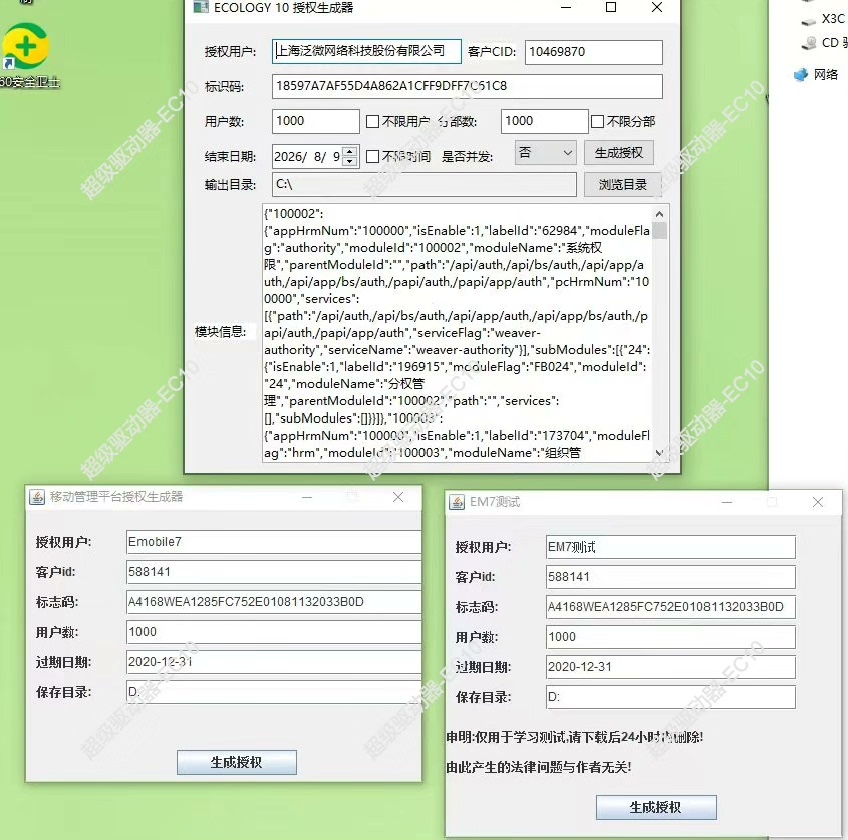Screen dimensions: 848x840
Task: Expand the 是否并发 dropdown showing 否
Action: (x=545, y=153)
